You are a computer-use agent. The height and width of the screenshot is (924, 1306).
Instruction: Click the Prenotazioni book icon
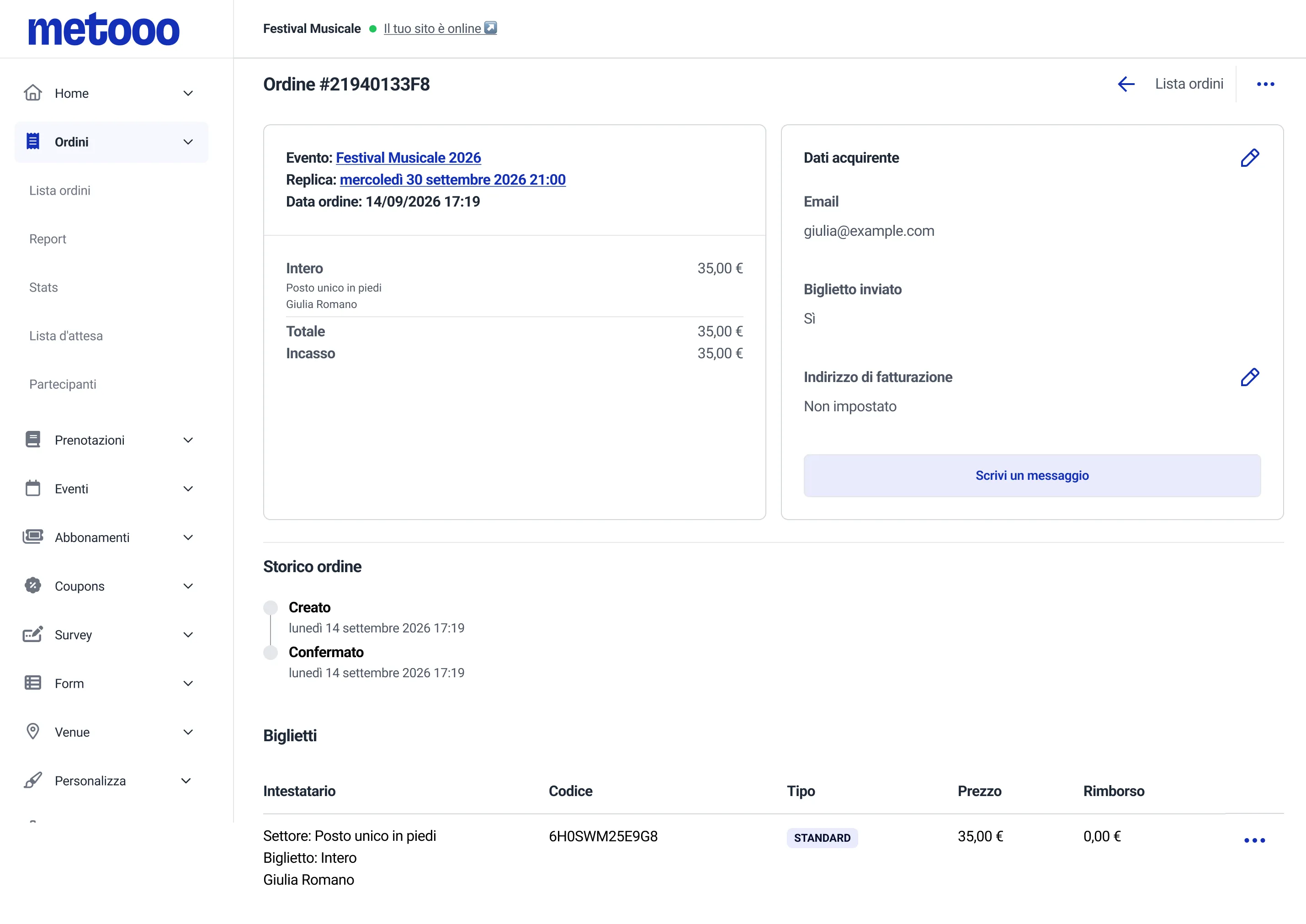[x=33, y=440]
